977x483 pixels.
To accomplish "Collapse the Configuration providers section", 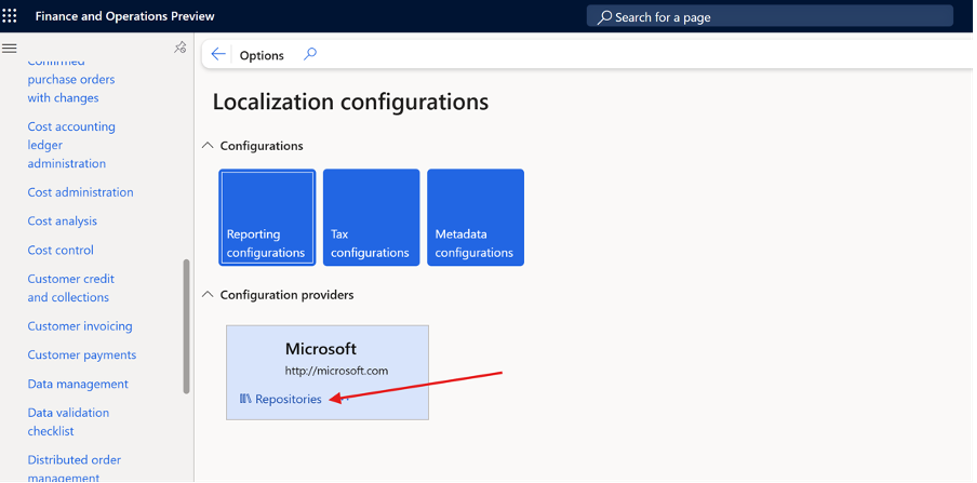I will (208, 294).
